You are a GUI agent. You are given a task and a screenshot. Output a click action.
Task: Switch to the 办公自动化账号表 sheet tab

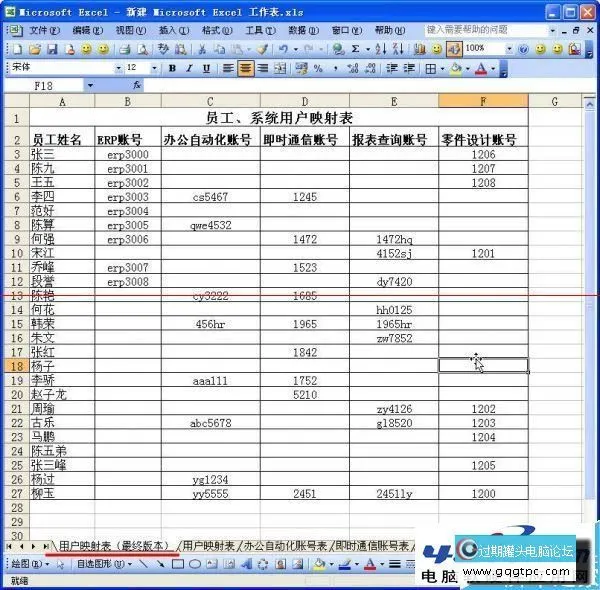(x=285, y=546)
